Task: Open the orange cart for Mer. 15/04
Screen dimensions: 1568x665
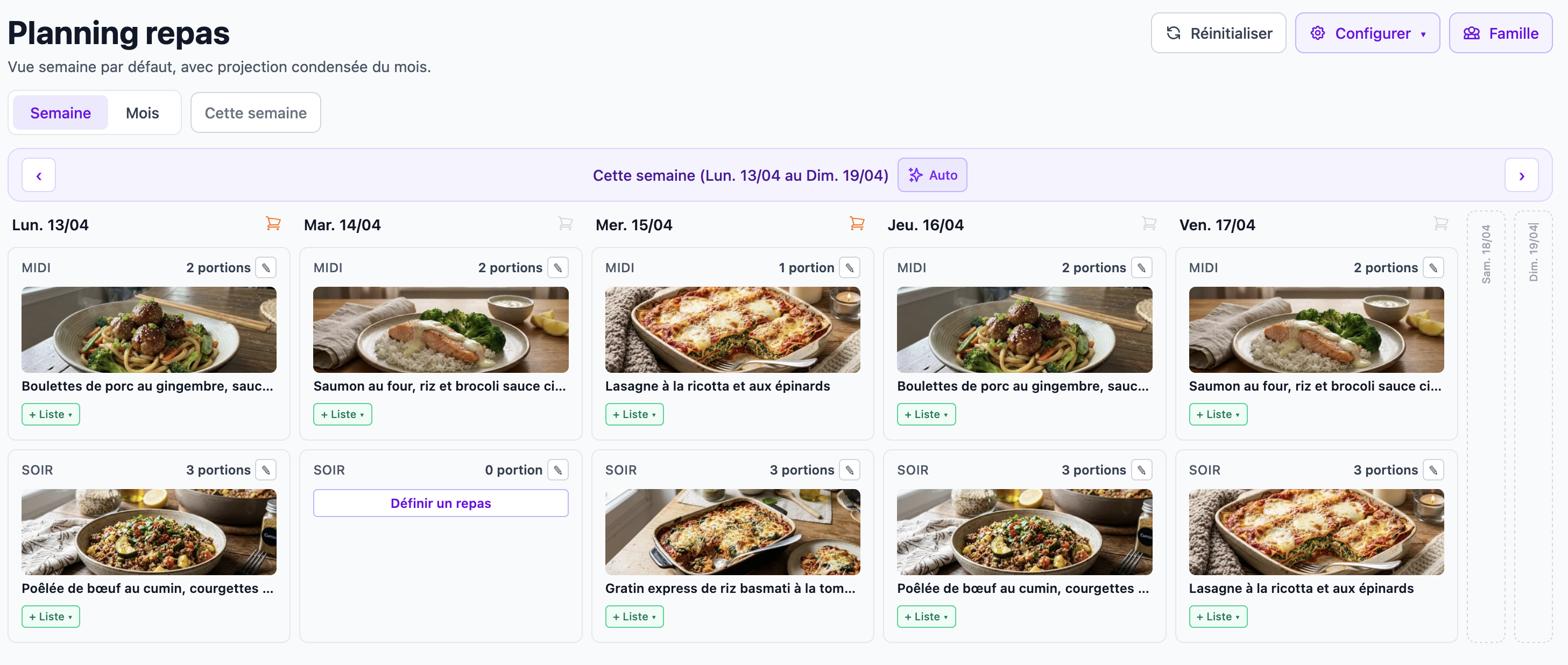Action: 858,223
